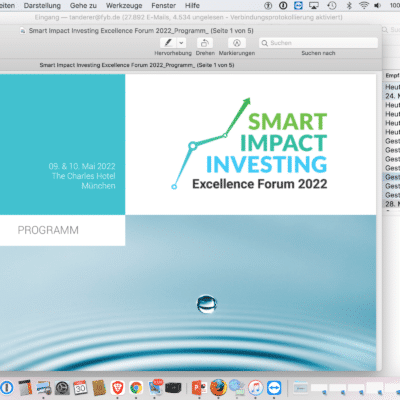Click the word INVESTING in the logo

coord(267,165)
